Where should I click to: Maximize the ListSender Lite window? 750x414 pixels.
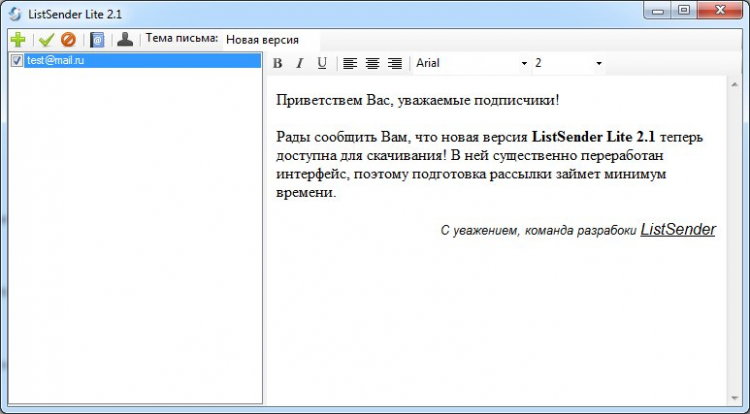[684, 10]
